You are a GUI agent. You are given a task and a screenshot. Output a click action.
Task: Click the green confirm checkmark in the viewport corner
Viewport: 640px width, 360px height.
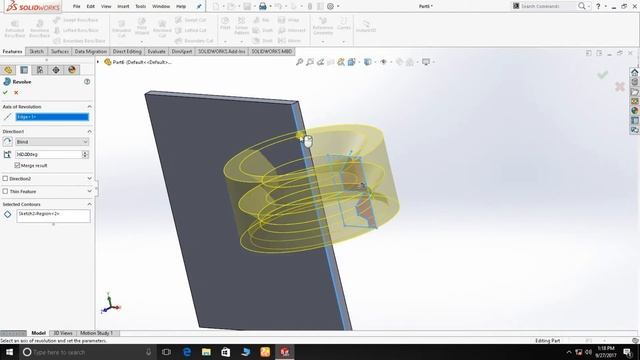coord(602,75)
